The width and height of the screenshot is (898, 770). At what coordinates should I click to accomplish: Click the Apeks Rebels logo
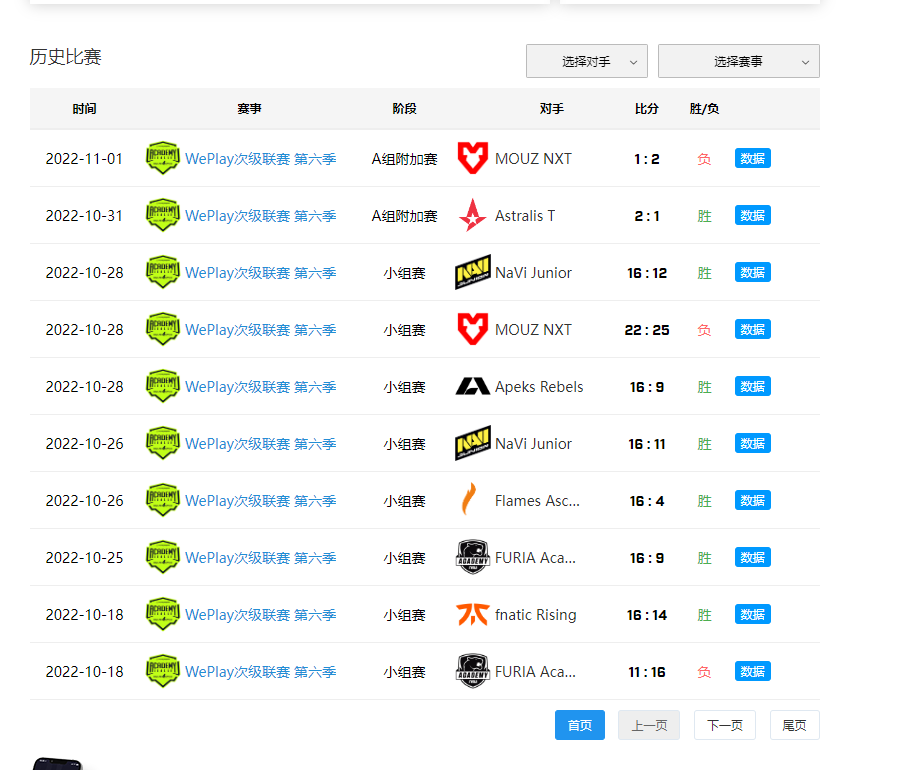(466, 386)
